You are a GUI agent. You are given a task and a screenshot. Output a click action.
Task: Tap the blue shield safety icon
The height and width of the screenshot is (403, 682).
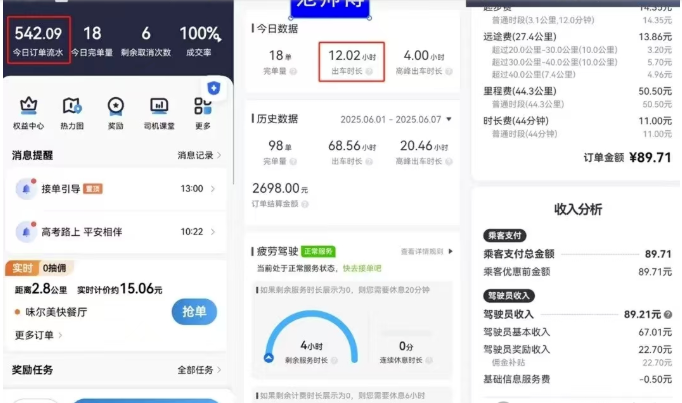click(213, 88)
